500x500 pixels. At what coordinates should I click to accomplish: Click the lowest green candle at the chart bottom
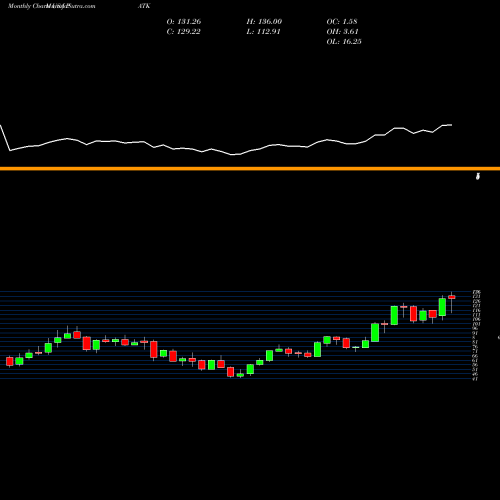tap(240, 375)
